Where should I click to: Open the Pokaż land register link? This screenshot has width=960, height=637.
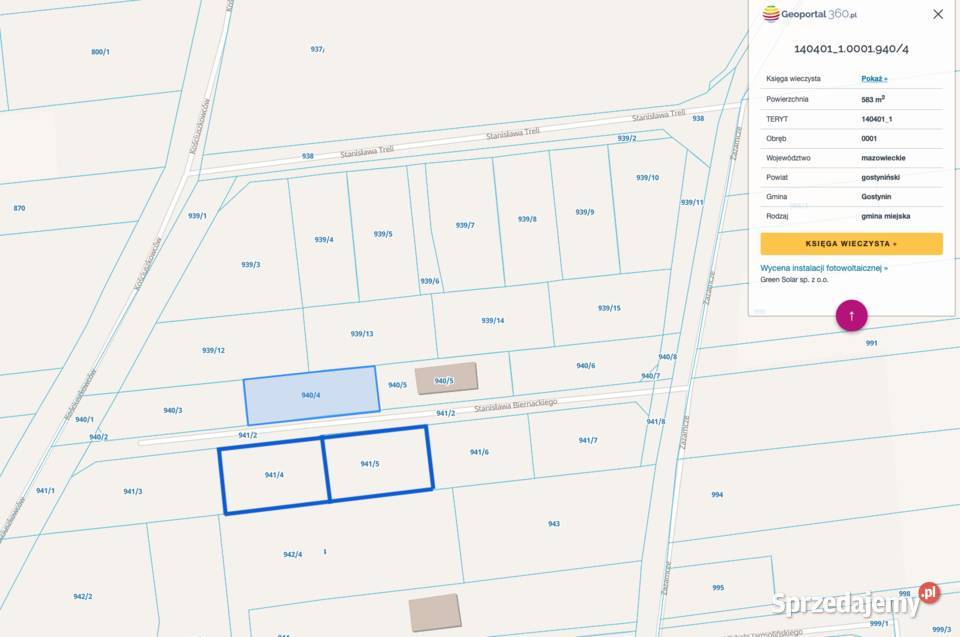[874, 78]
